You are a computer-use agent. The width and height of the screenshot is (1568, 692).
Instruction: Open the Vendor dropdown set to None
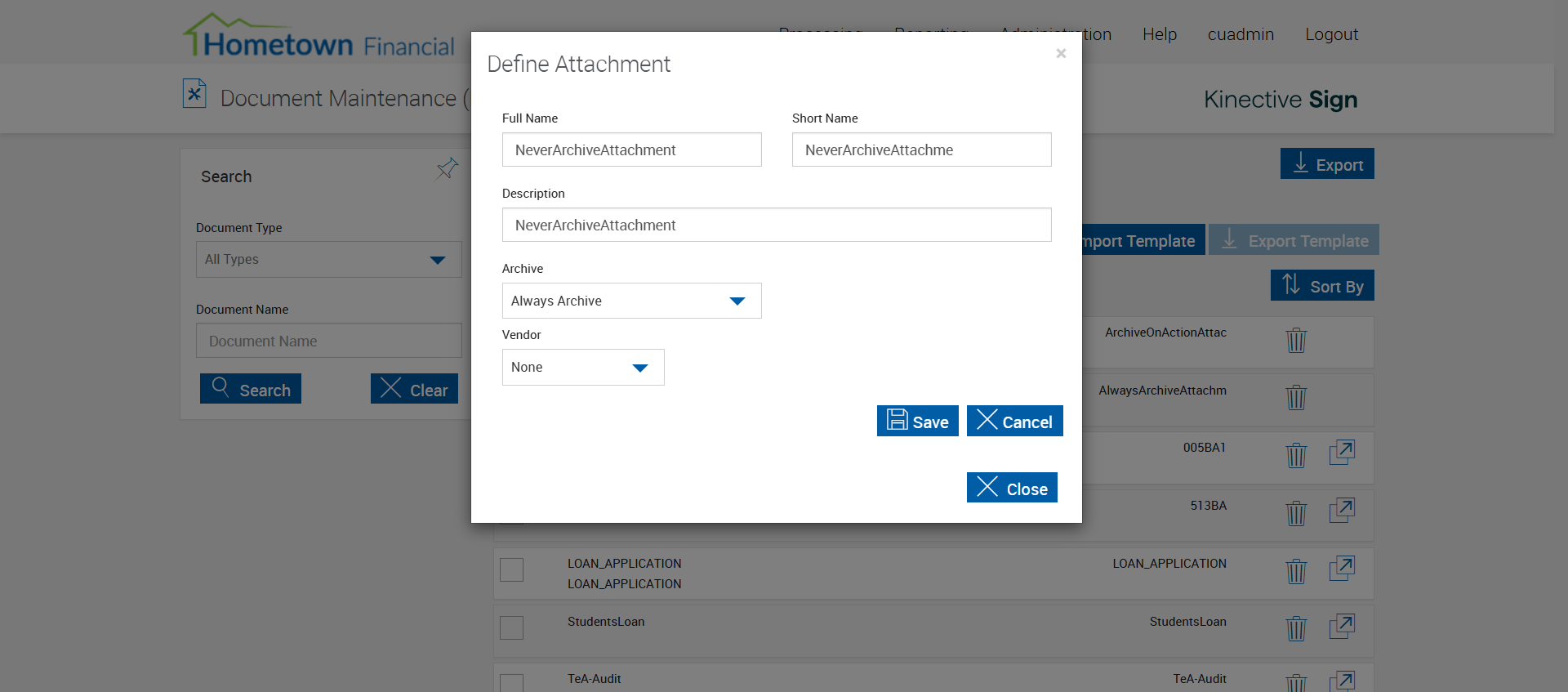coord(583,368)
